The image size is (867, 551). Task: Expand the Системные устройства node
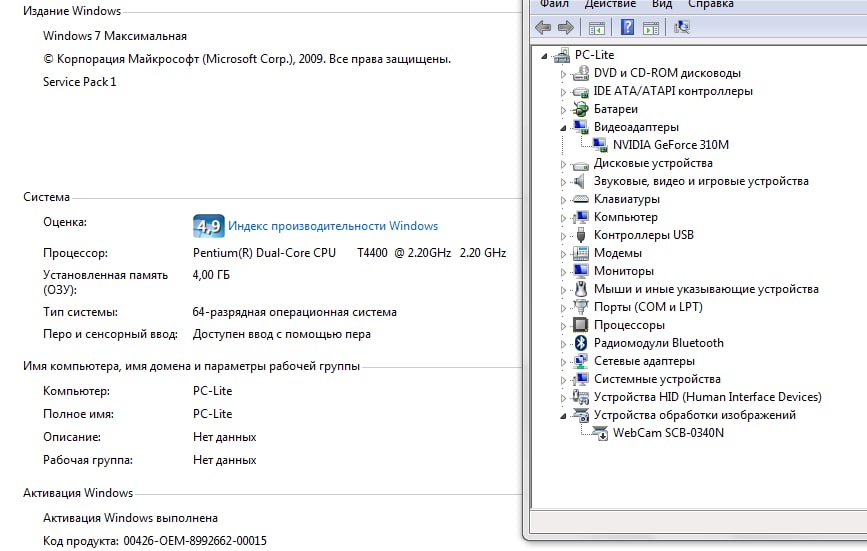pos(563,380)
